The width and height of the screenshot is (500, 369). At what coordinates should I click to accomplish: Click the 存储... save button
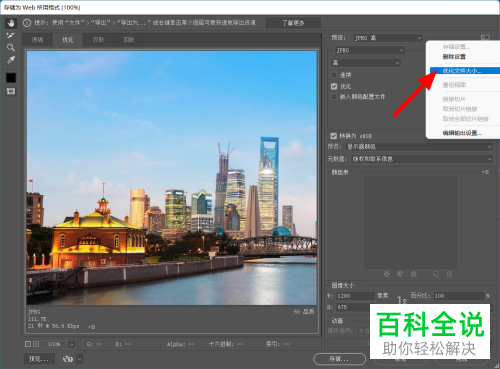click(339, 359)
